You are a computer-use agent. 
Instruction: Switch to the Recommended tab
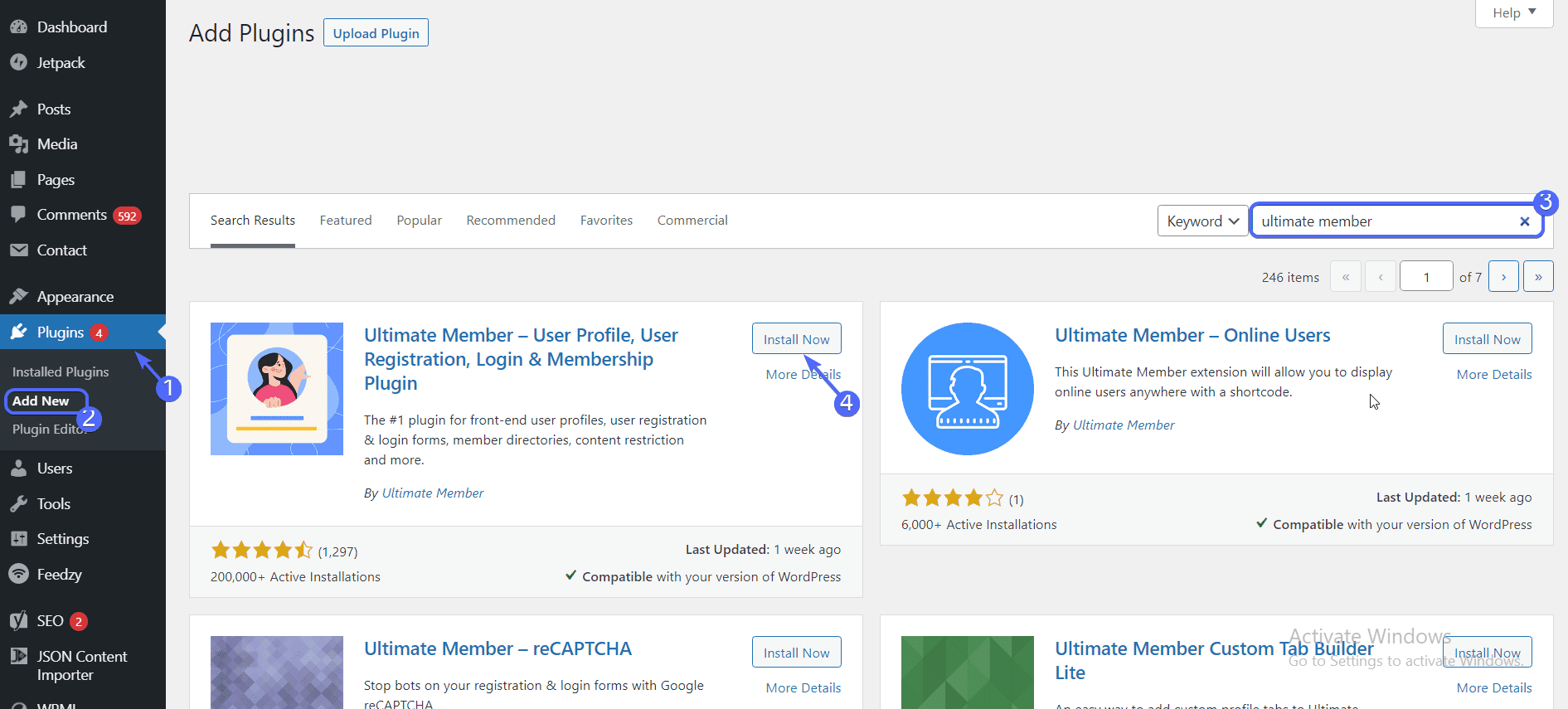(511, 221)
